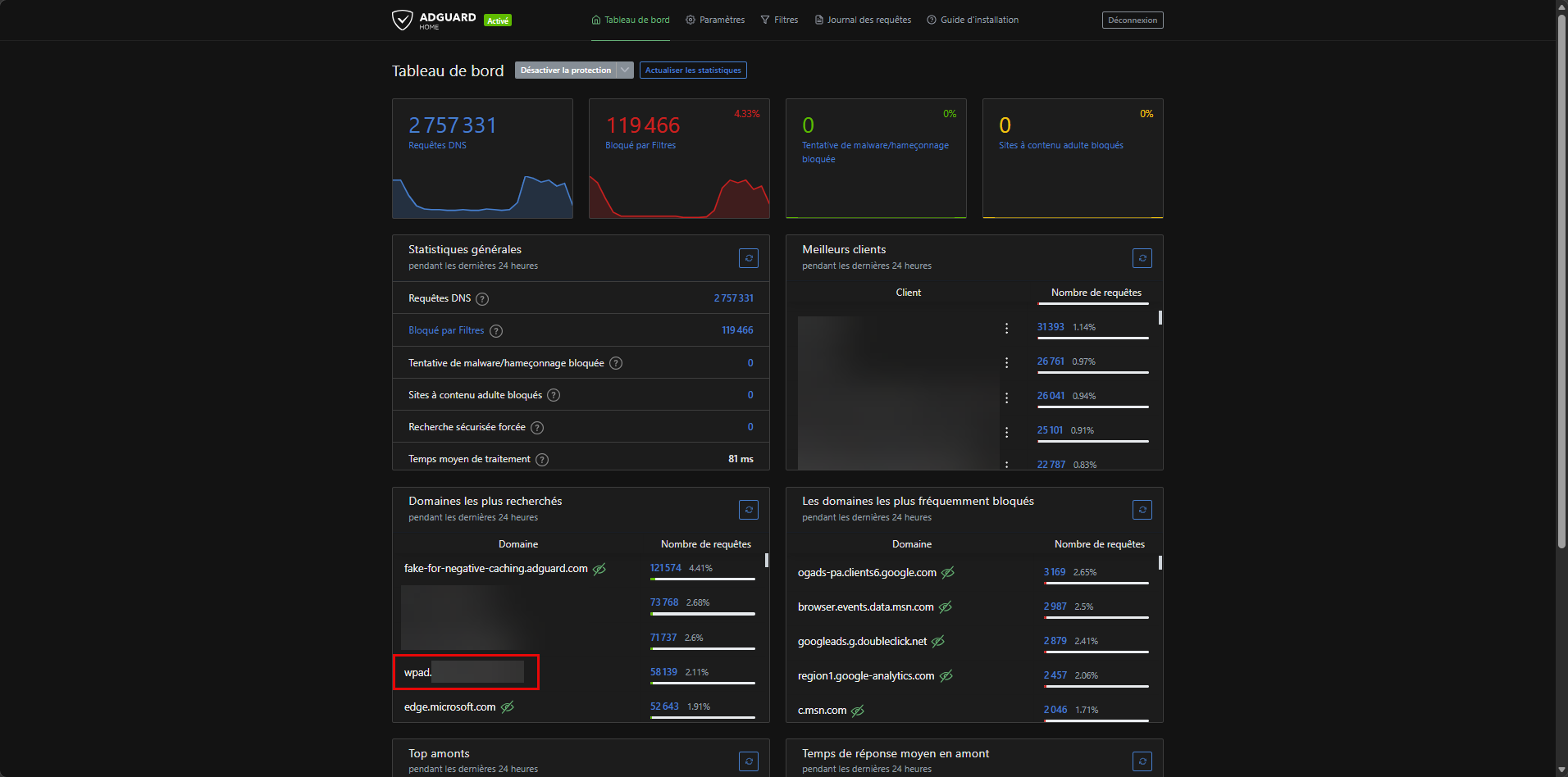Click the 119 466 value in statistics table

[737, 330]
